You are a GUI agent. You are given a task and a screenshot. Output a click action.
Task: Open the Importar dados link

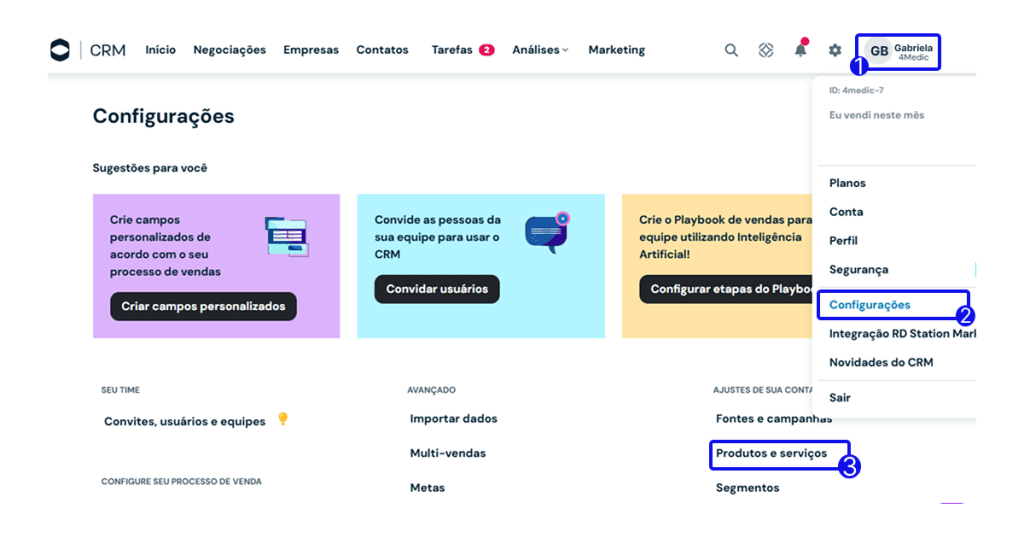453,419
